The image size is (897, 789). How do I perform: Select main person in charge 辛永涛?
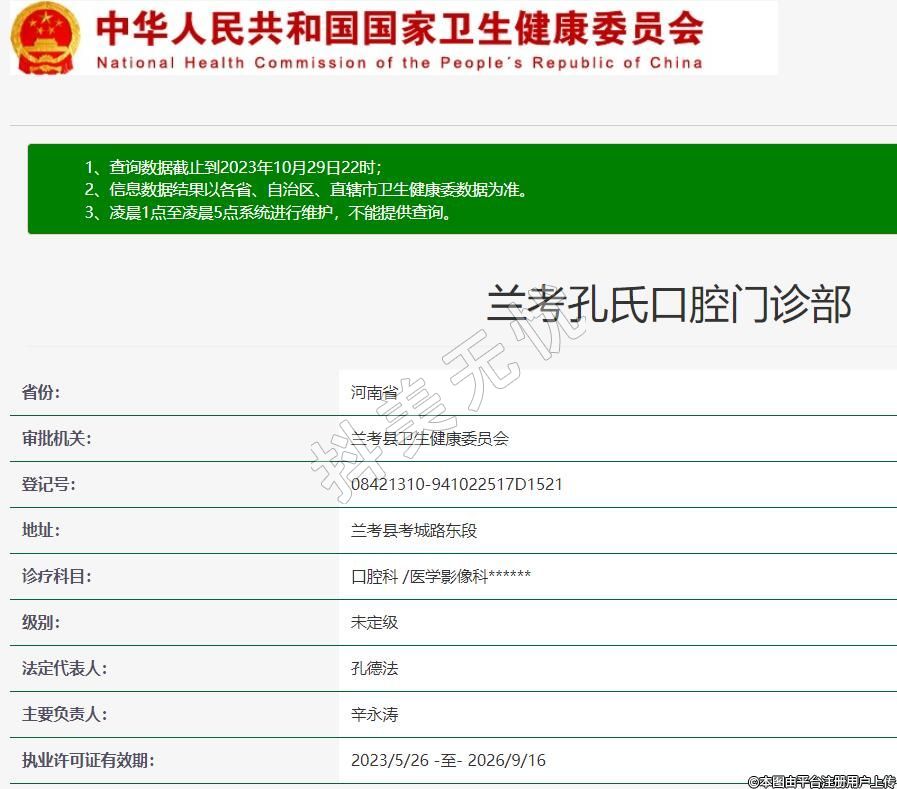coord(374,714)
